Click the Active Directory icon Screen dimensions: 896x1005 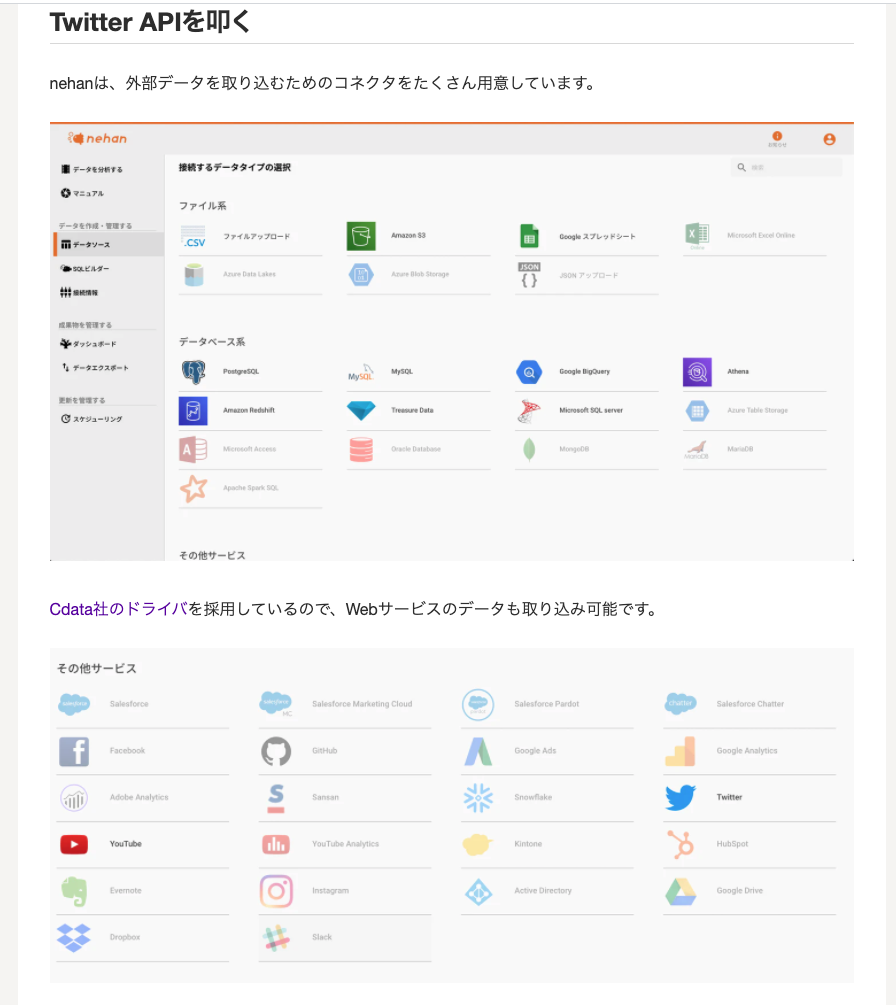tap(478, 892)
